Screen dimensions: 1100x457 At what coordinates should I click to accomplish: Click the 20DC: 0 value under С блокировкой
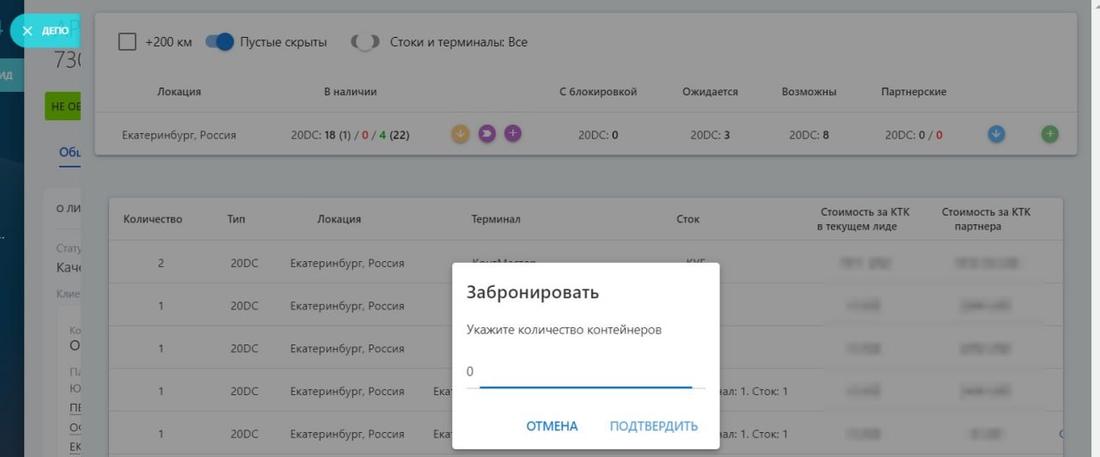pos(598,135)
